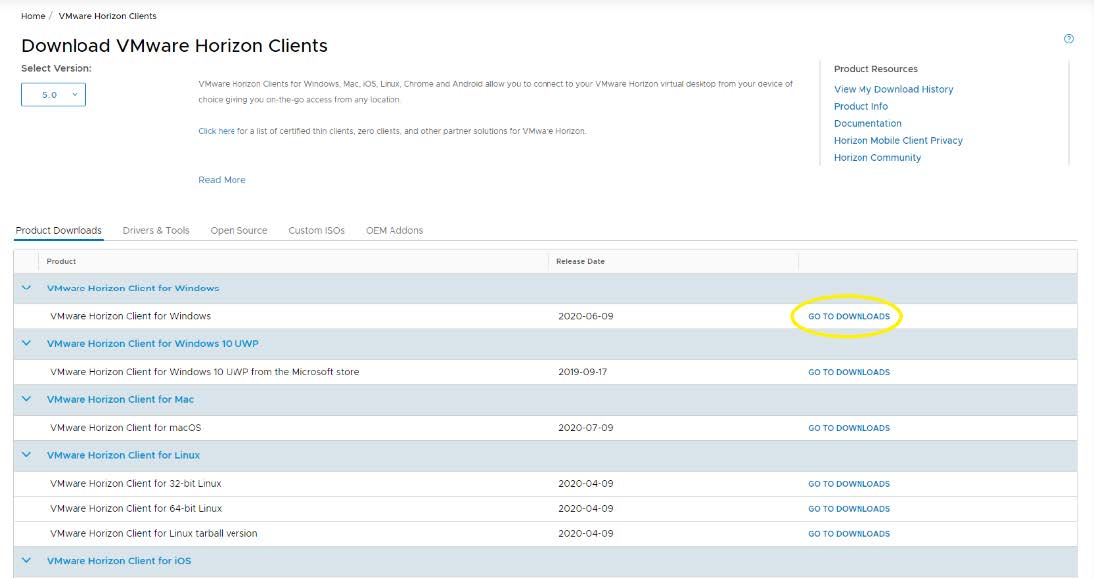
Task: Click the 'Click here' certified clients link
Action: (216, 131)
